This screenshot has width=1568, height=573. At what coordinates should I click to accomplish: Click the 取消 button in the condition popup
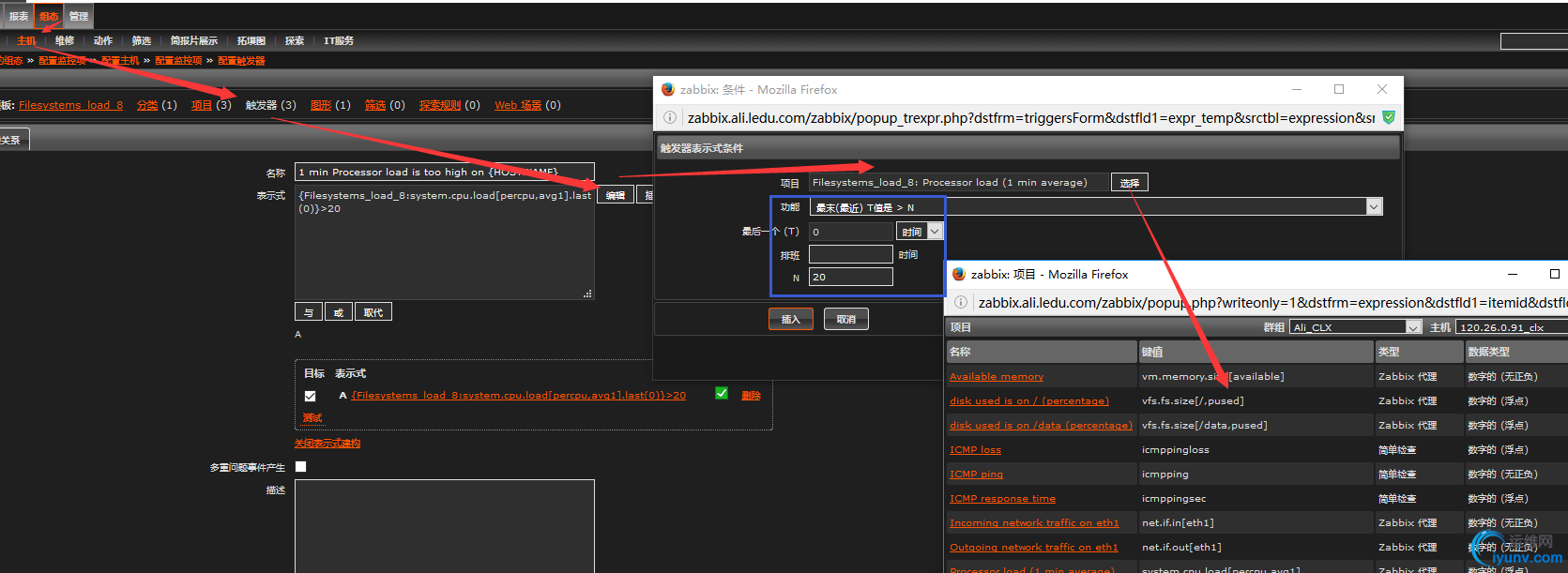click(846, 320)
